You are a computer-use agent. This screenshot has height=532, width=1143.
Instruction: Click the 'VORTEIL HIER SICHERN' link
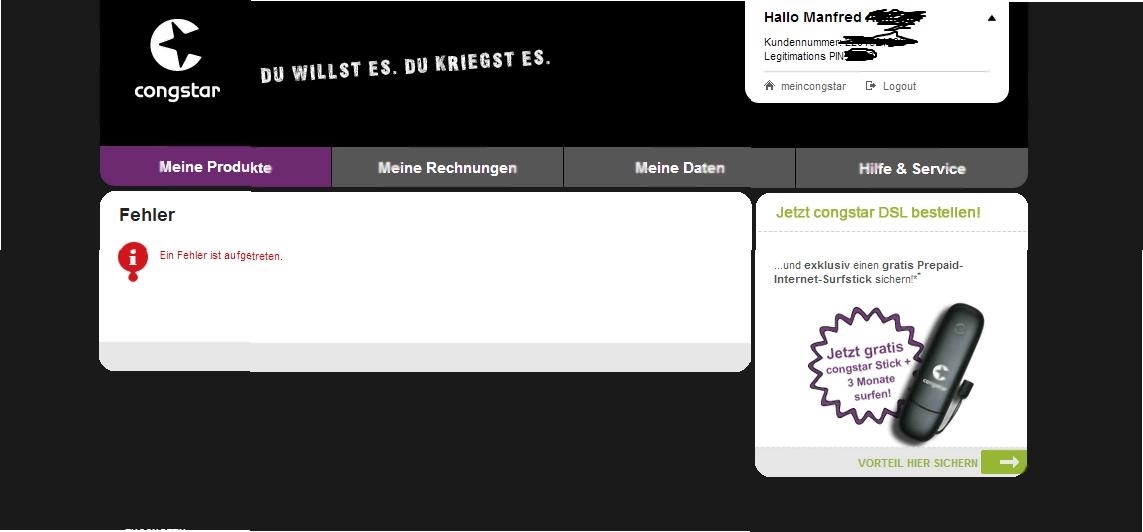[x=917, y=463]
